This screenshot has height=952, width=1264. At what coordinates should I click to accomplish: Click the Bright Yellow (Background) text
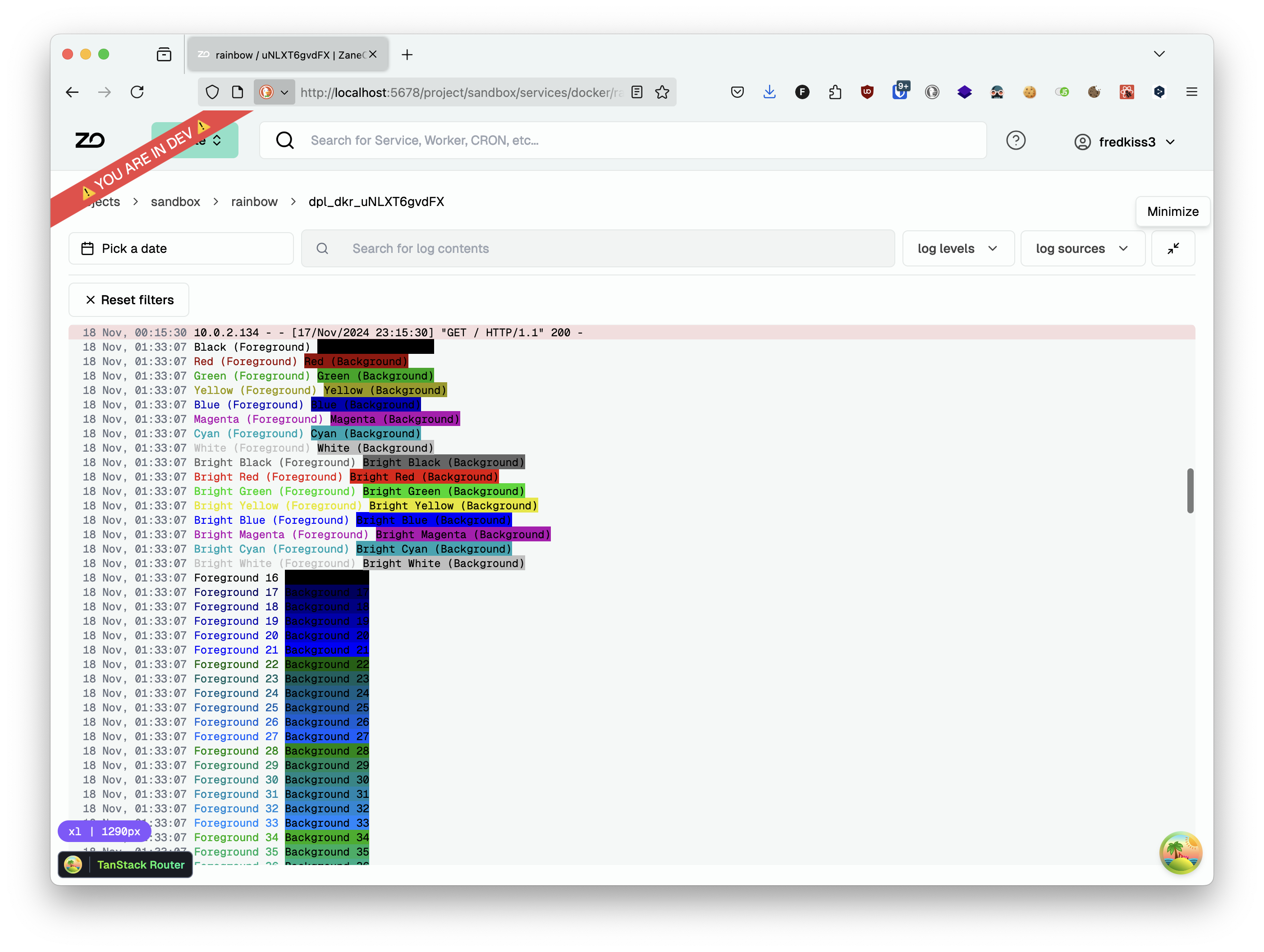coord(453,506)
